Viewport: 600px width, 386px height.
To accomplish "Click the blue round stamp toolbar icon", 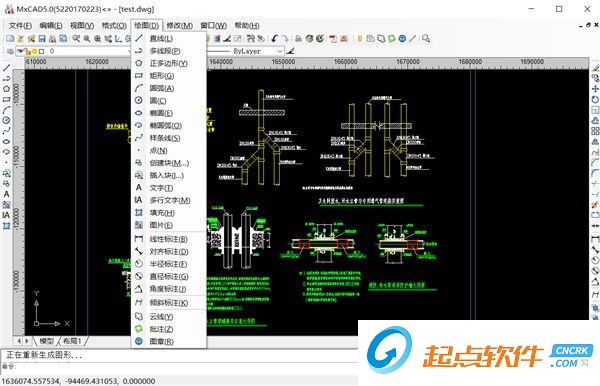I will 402,39.
